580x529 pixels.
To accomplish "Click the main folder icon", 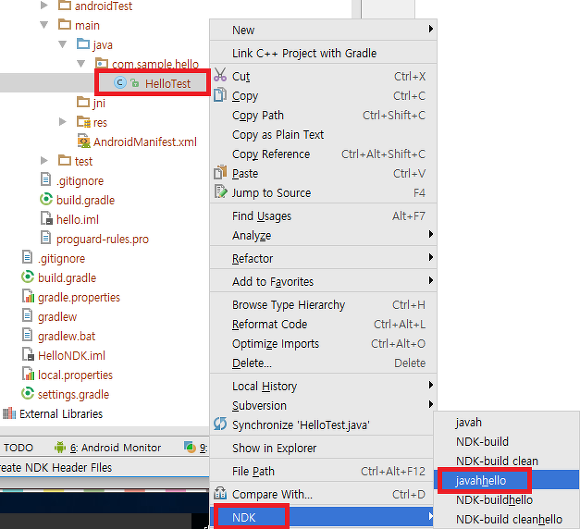I will pos(65,24).
